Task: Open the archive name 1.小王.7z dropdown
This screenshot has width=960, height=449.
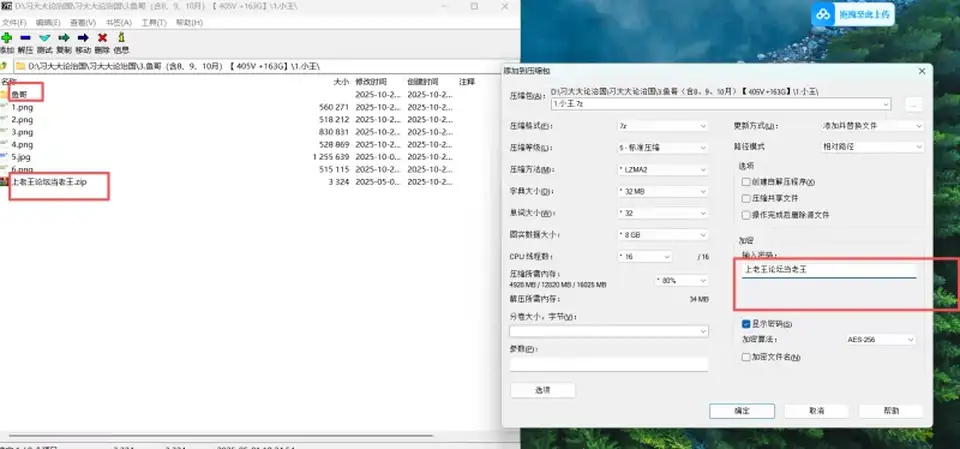Action: [721, 104]
